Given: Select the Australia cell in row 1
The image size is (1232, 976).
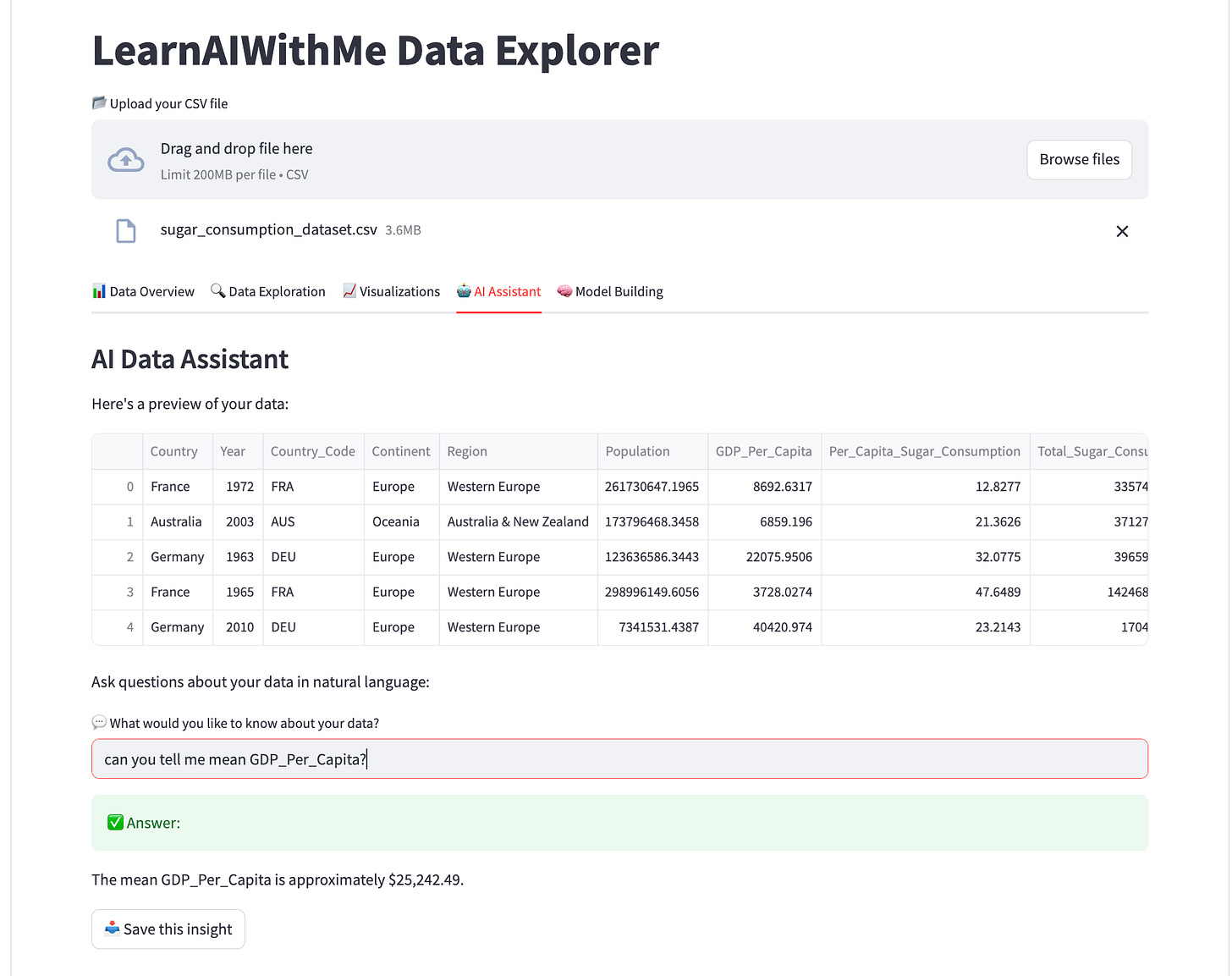Looking at the screenshot, I should (177, 522).
